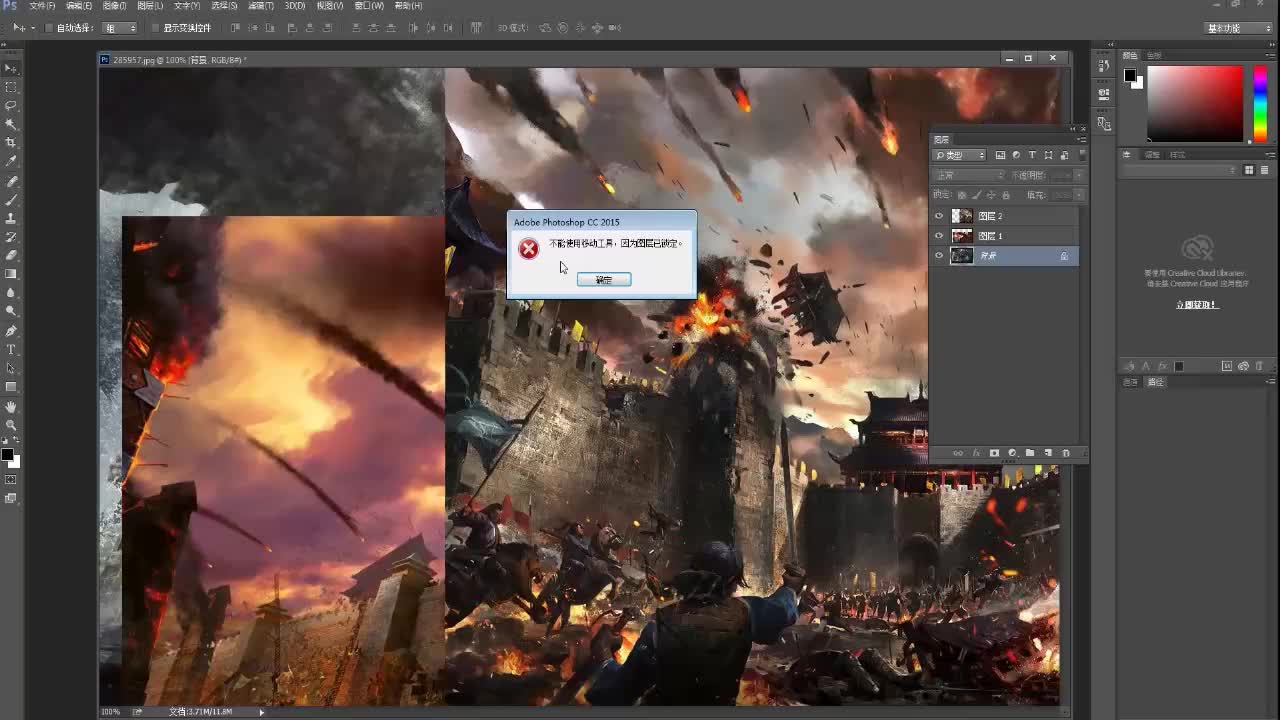Viewport: 1280px width, 720px height.
Task: Open the blend mode dropdown in Layers panel
Action: pyautogui.click(x=968, y=174)
